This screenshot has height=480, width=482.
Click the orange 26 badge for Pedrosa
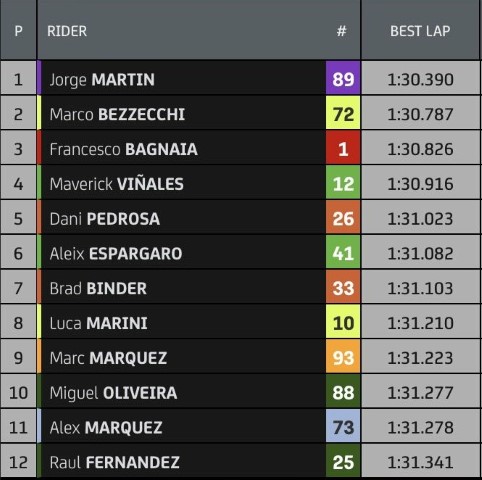(x=343, y=217)
